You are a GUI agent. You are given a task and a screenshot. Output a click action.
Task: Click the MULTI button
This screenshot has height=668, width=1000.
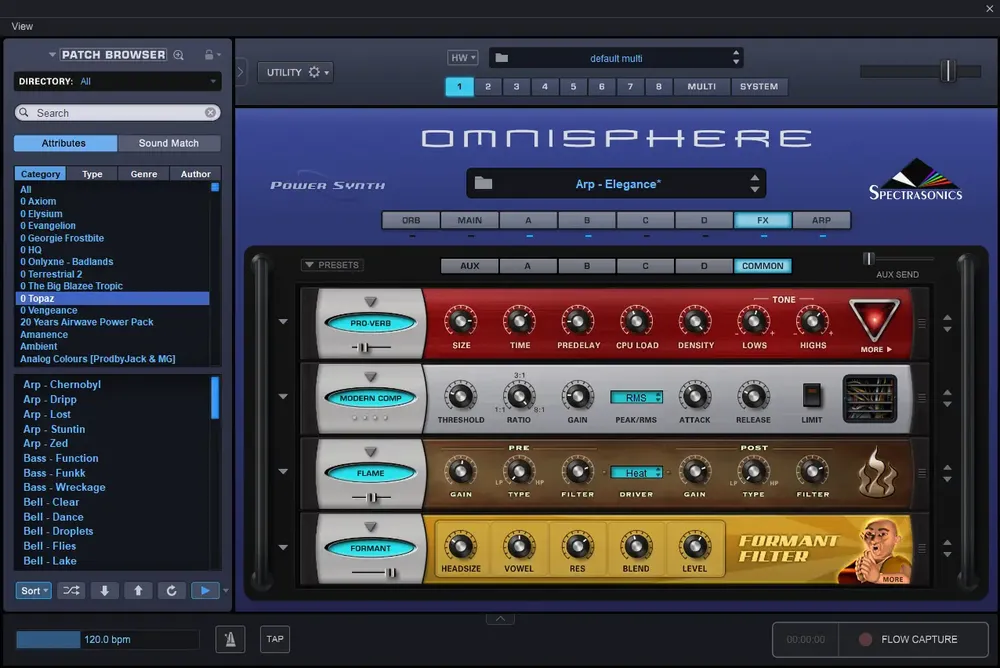(702, 86)
